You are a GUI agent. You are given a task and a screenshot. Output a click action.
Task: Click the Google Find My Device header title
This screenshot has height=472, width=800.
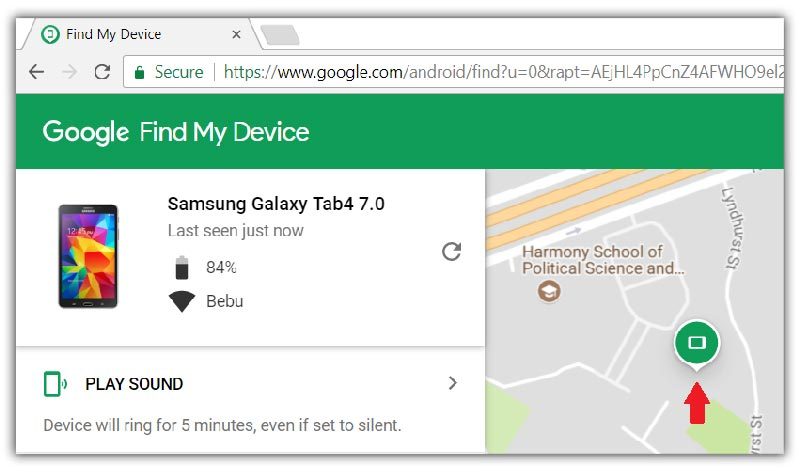click(x=176, y=132)
